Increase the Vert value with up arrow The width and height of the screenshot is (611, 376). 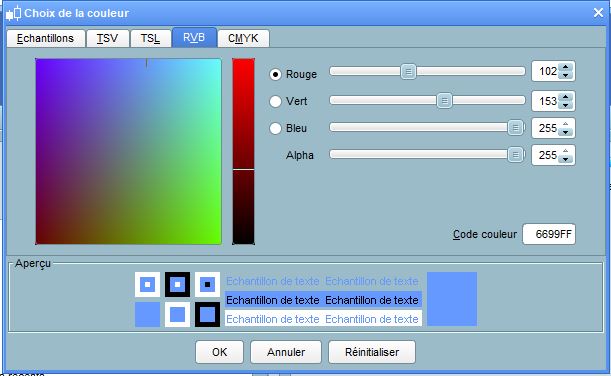(x=565, y=97)
